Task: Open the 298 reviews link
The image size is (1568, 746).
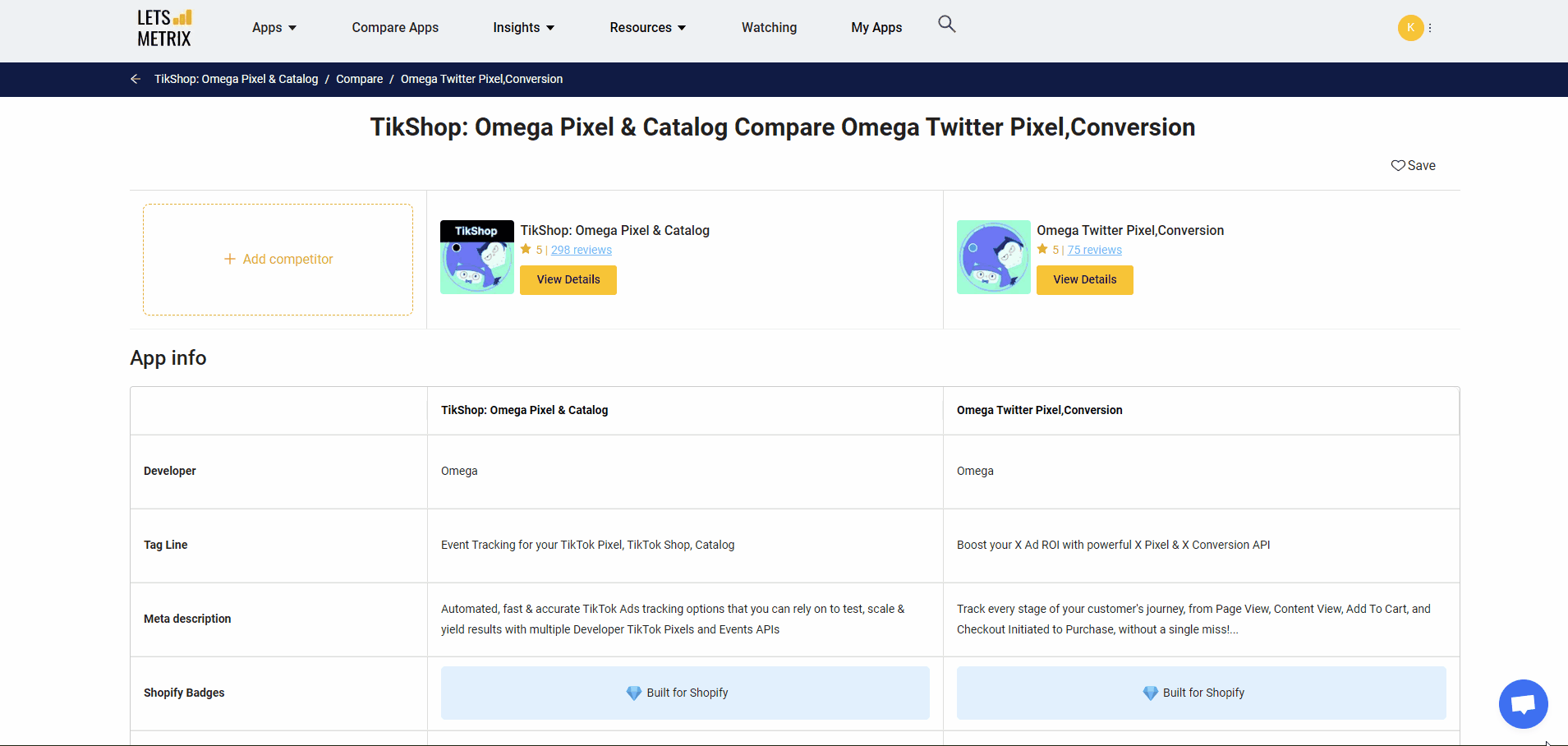Action: [x=581, y=250]
